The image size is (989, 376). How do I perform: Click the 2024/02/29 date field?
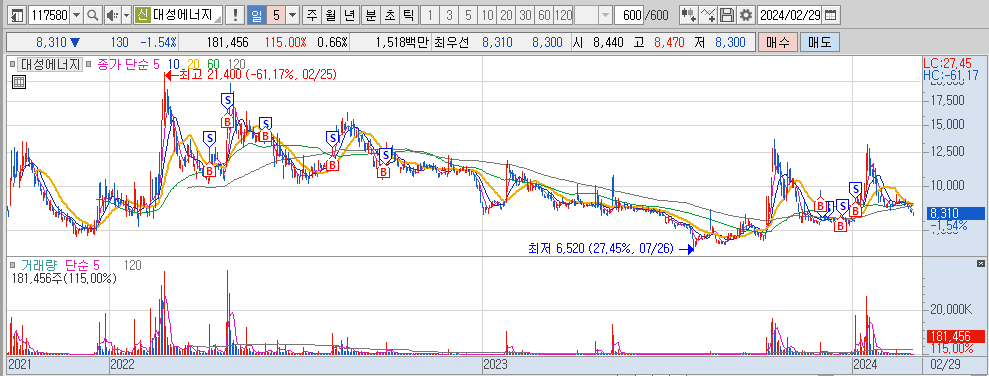tap(791, 15)
